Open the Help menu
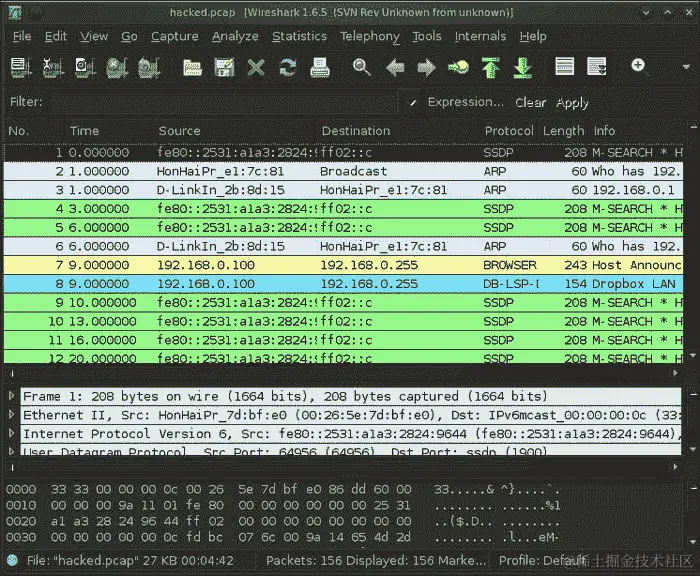This screenshot has height=576, width=700. (x=533, y=36)
